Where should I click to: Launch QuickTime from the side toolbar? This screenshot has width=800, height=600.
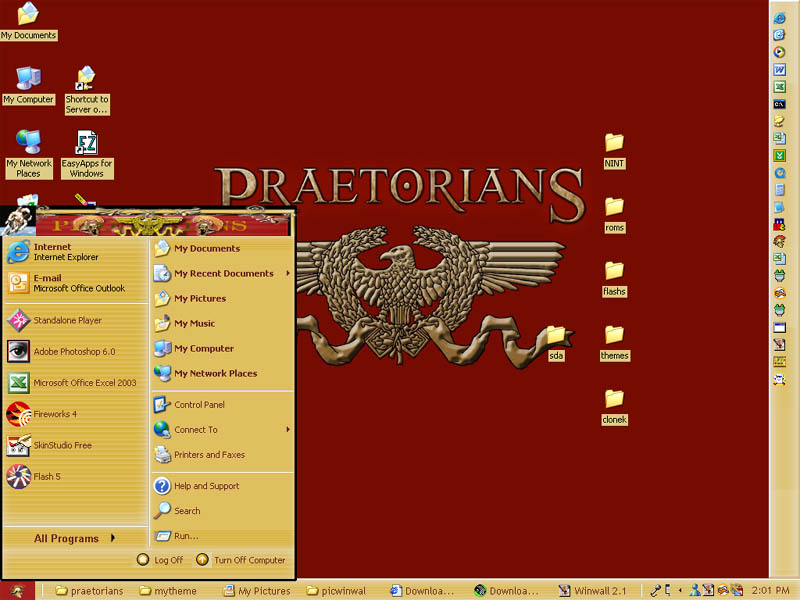click(779, 173)
